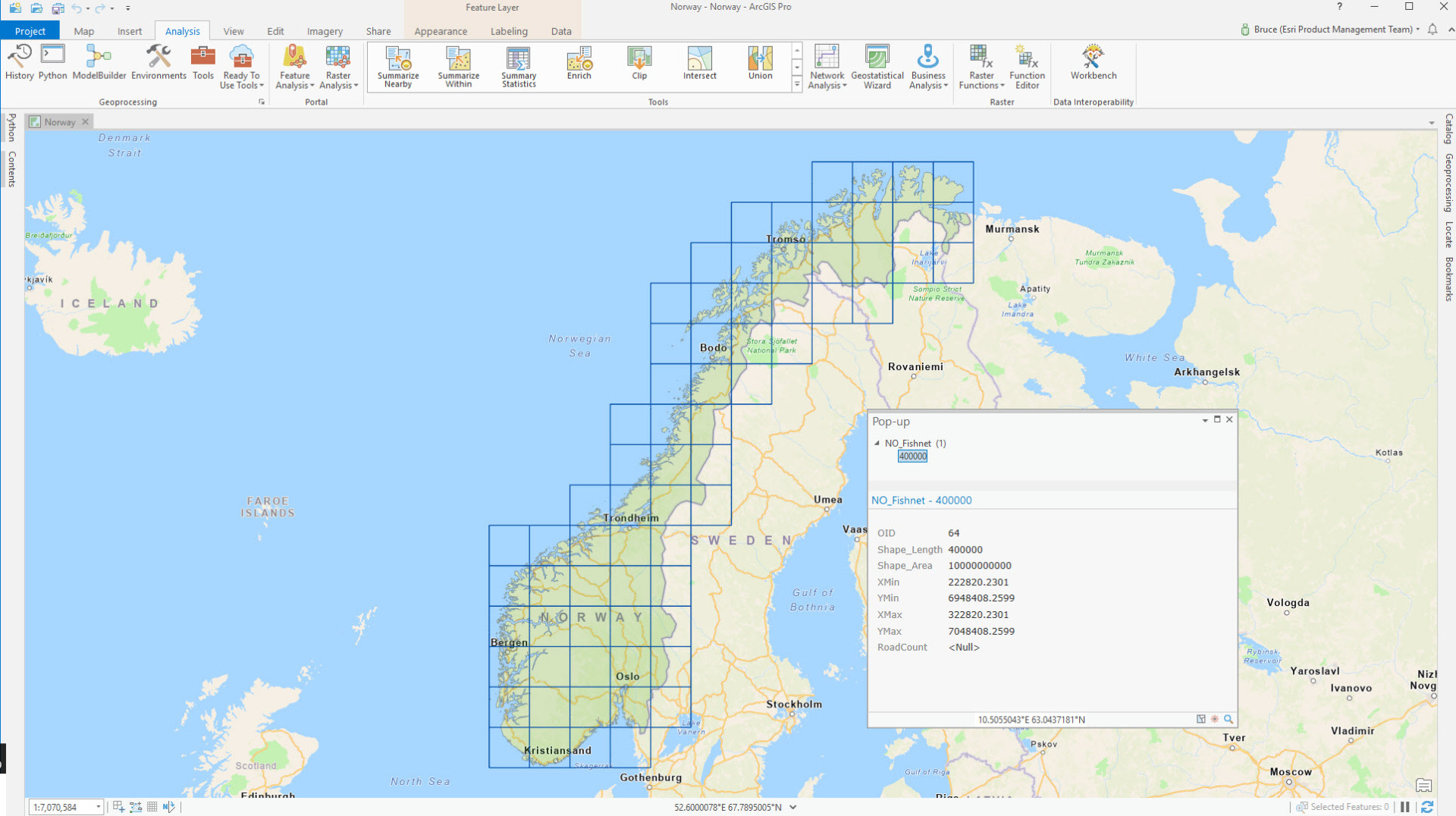
Task: Customize the Quick Access Toolbar
Action: (127, 8)
